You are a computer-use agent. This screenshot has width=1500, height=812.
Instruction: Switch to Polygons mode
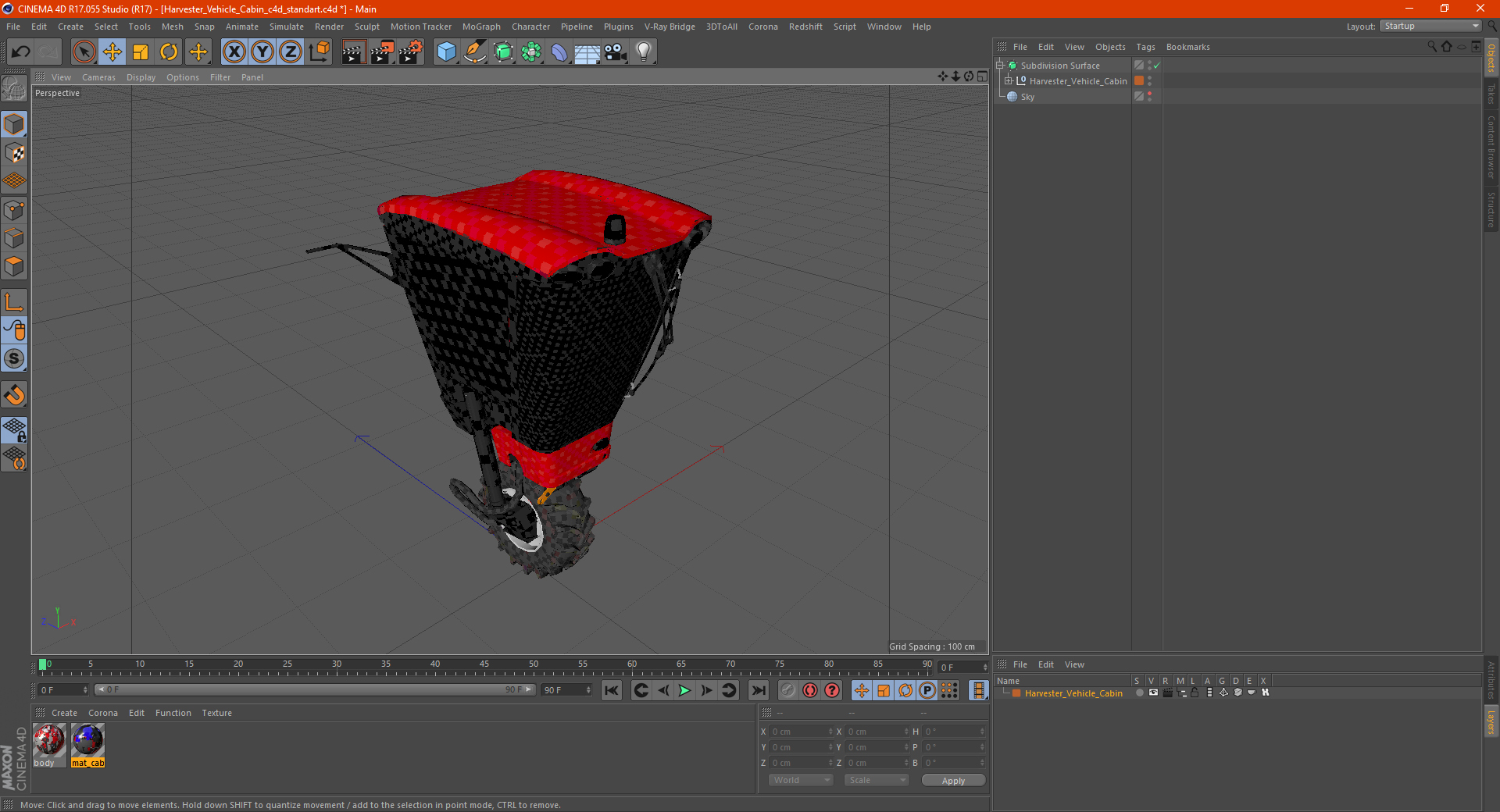tap(15, 266)
